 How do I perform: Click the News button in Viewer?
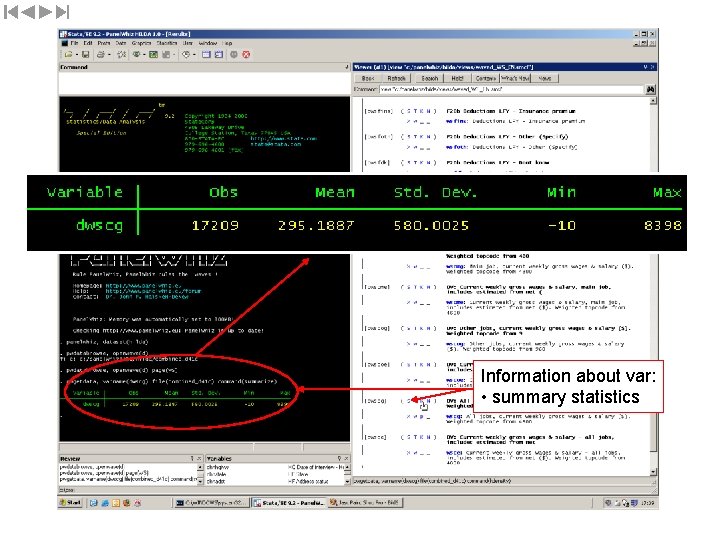coord(545,79)
